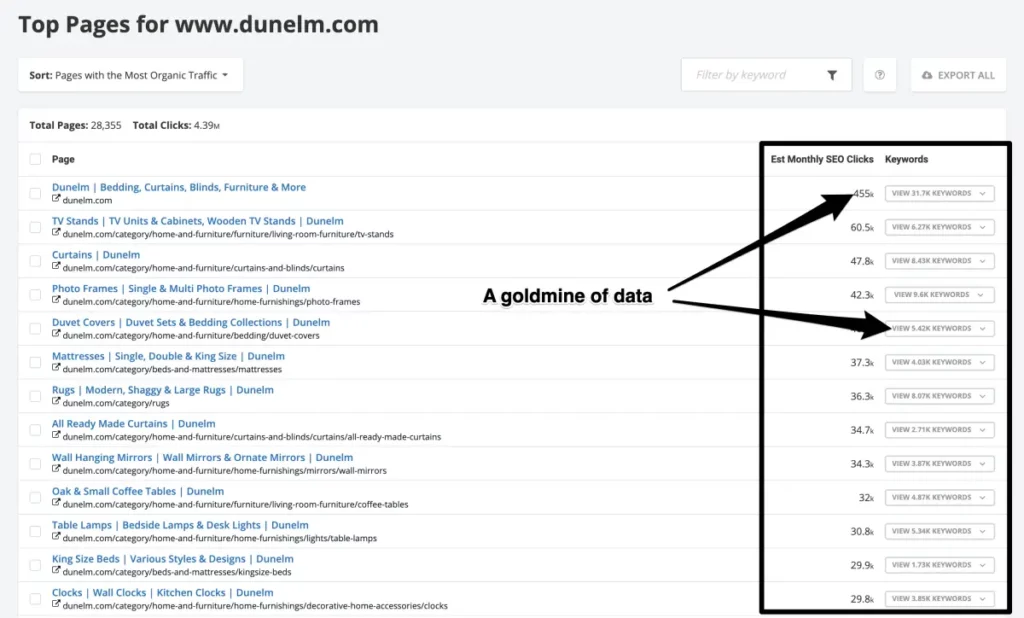
Task: Open external link icon for mattresses URL
Action: (x=56, y=368)
